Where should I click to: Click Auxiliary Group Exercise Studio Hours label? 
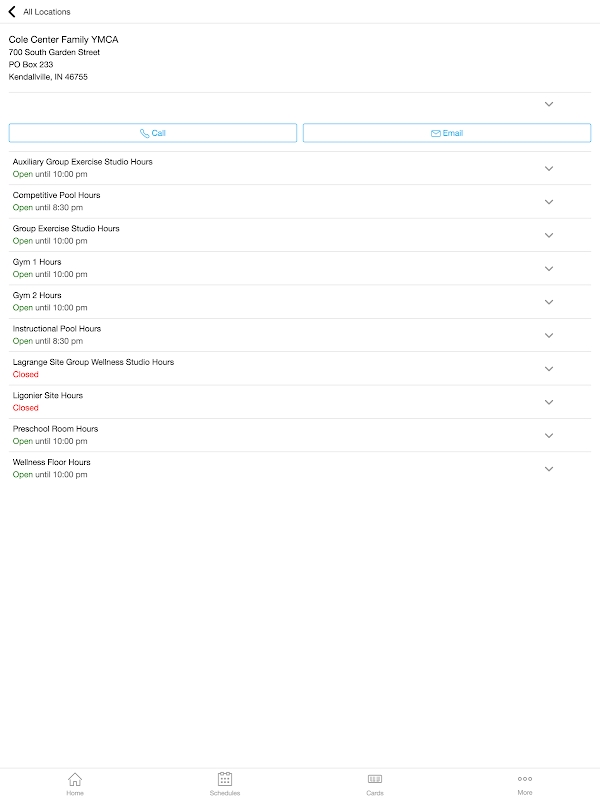point(83,162)
